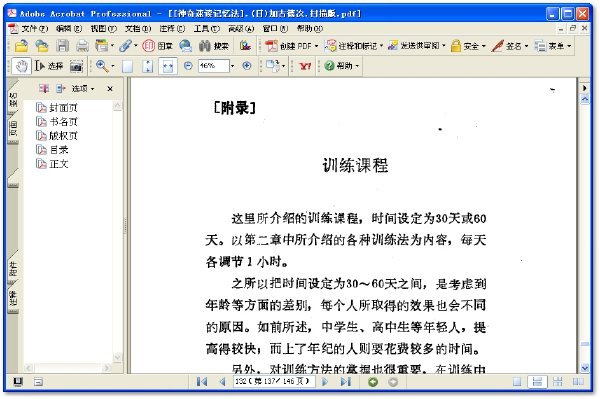Image resolution: width=600 pixels, height=399 pixels.
Task: Click the Actual Size page icon
Action: [x=127, y=66]
